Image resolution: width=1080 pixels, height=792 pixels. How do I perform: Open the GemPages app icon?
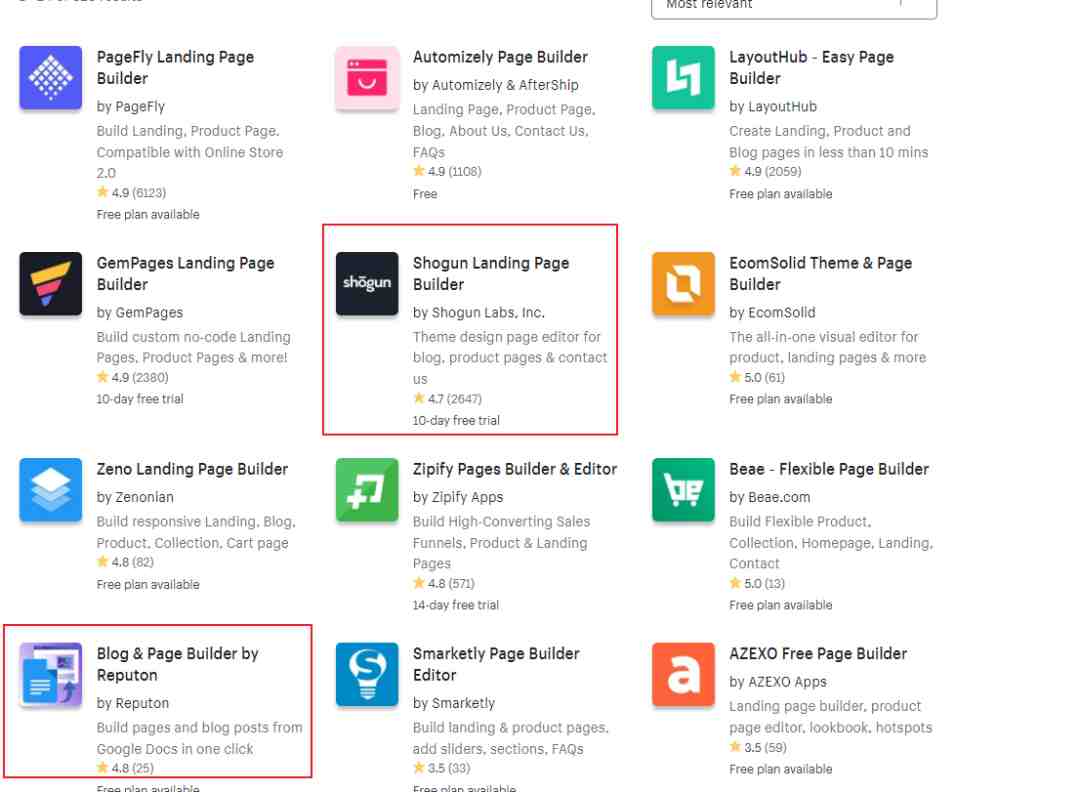[x=51, y=284]
